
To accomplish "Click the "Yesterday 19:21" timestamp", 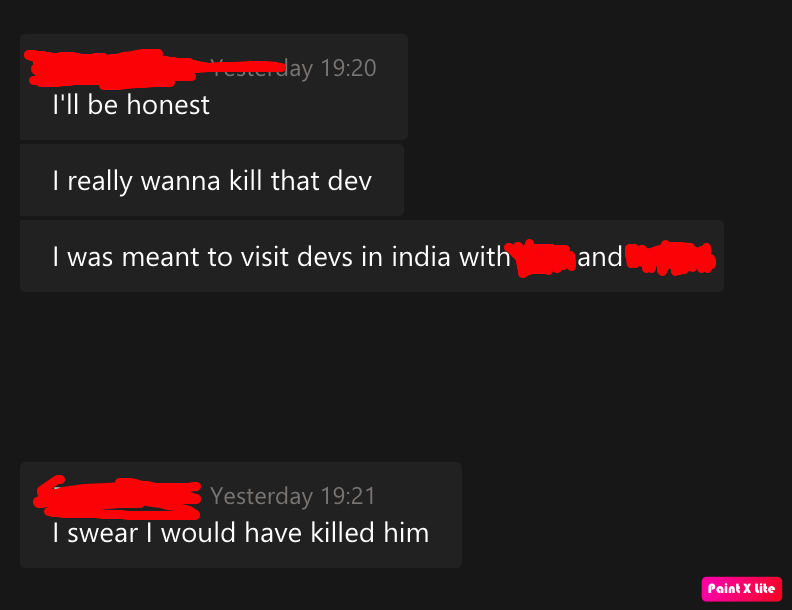I will pos(293,496).
